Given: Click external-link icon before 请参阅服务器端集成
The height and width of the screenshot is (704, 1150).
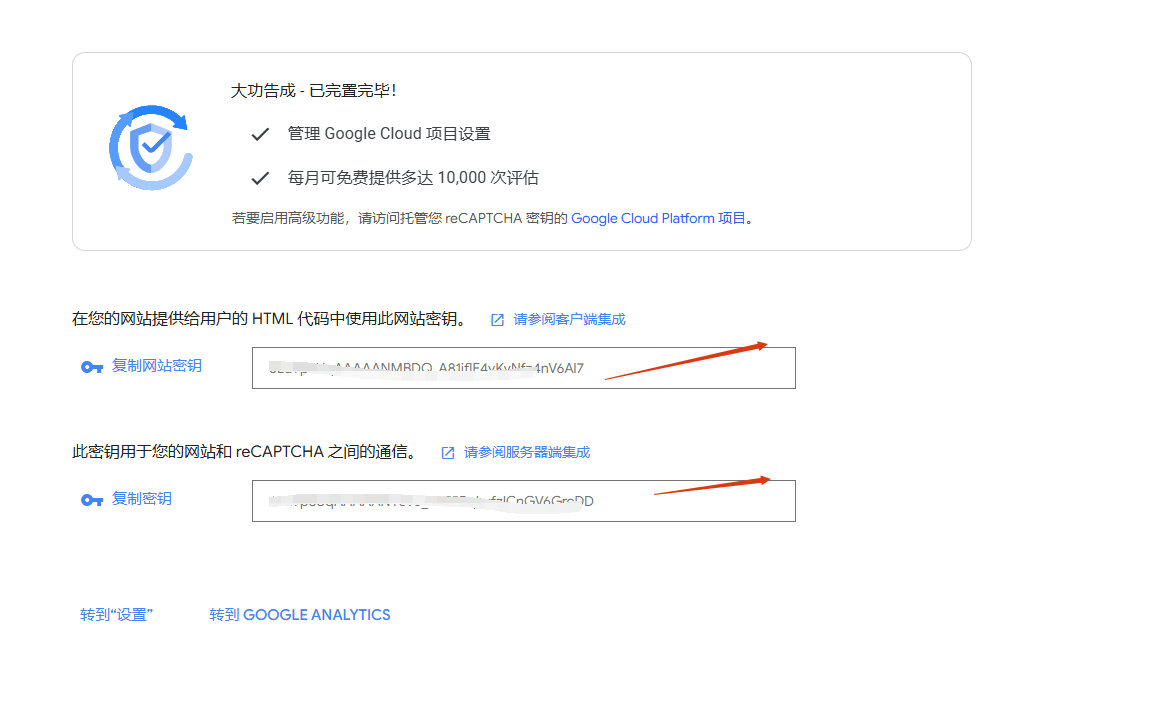Looking at the screenshot, I should point(448,453).
